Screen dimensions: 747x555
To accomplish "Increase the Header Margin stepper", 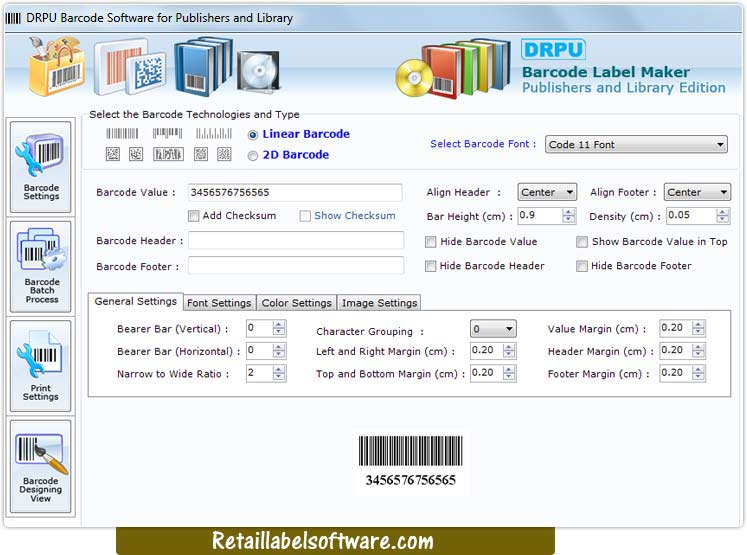I will point(698,347).
